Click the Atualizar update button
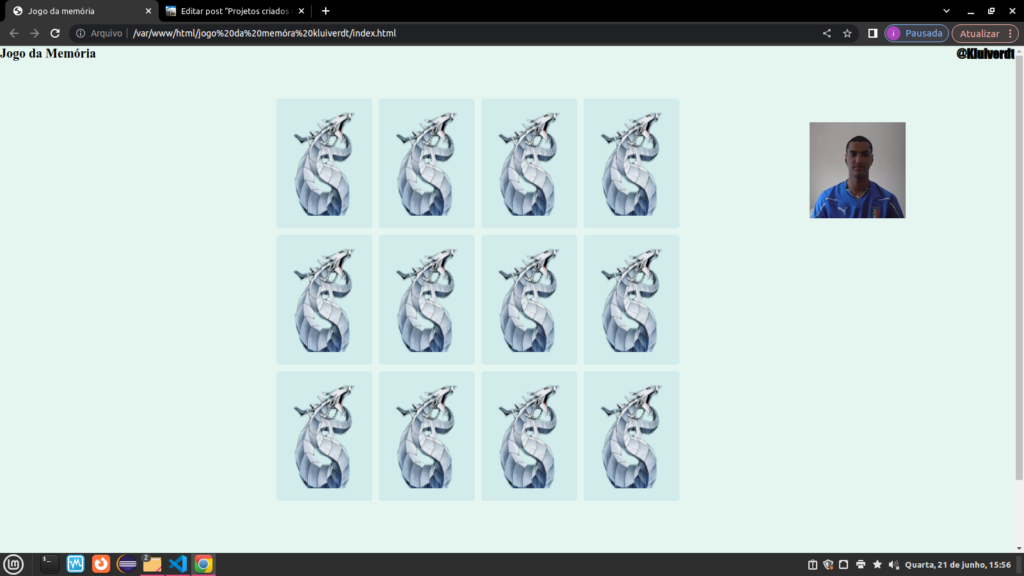The height and width of the screenshot is (576, 1024). (979, 33)
